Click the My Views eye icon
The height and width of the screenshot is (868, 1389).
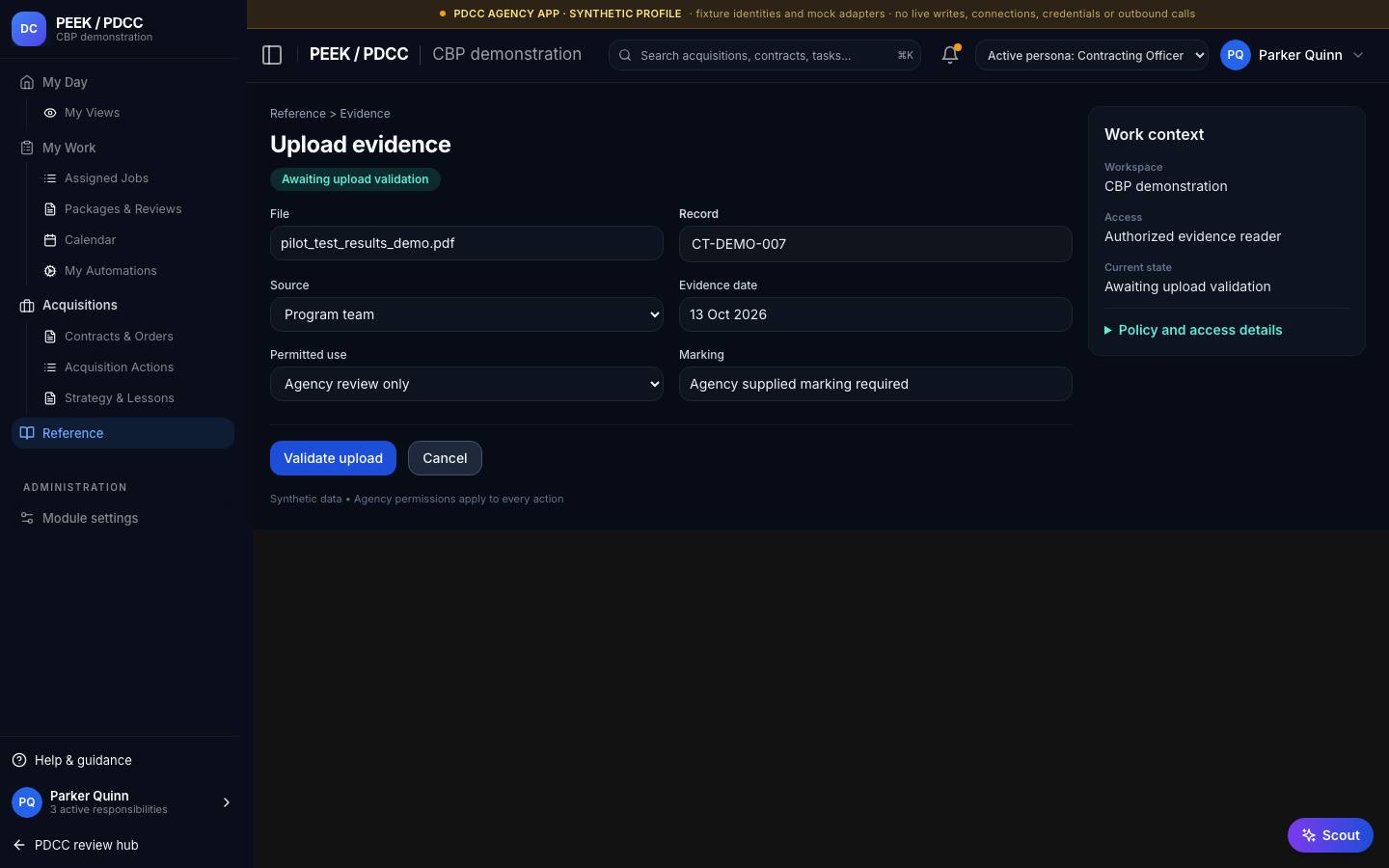(50, 113)
